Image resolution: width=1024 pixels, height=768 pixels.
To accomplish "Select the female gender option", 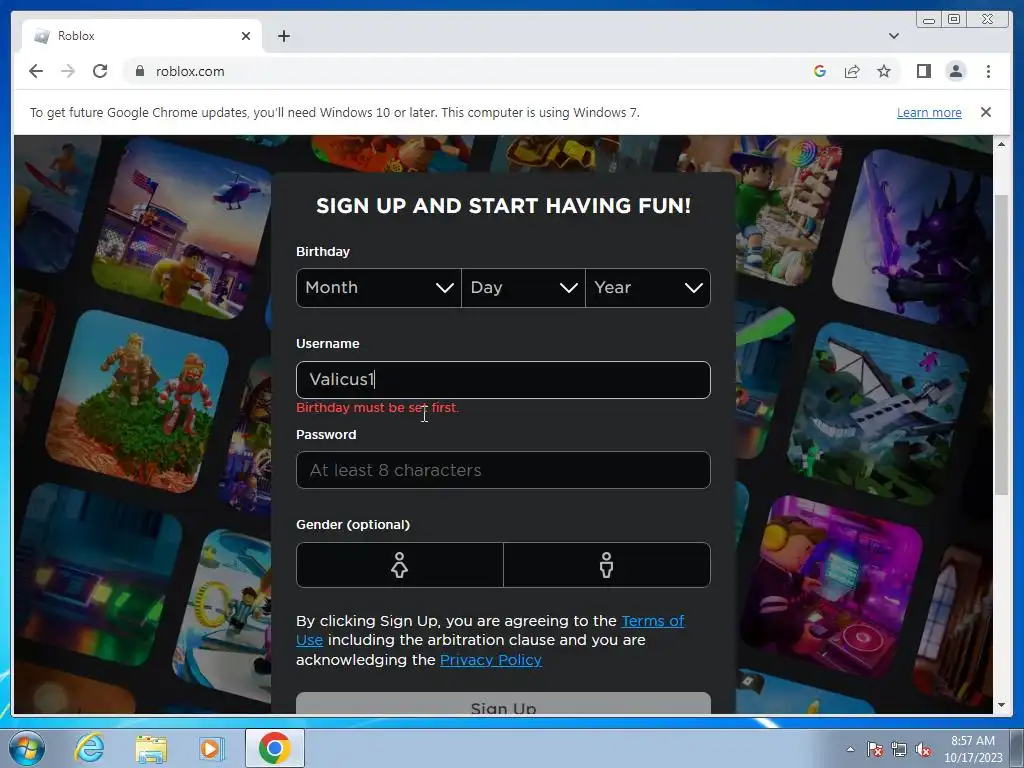I will point(400,565).
